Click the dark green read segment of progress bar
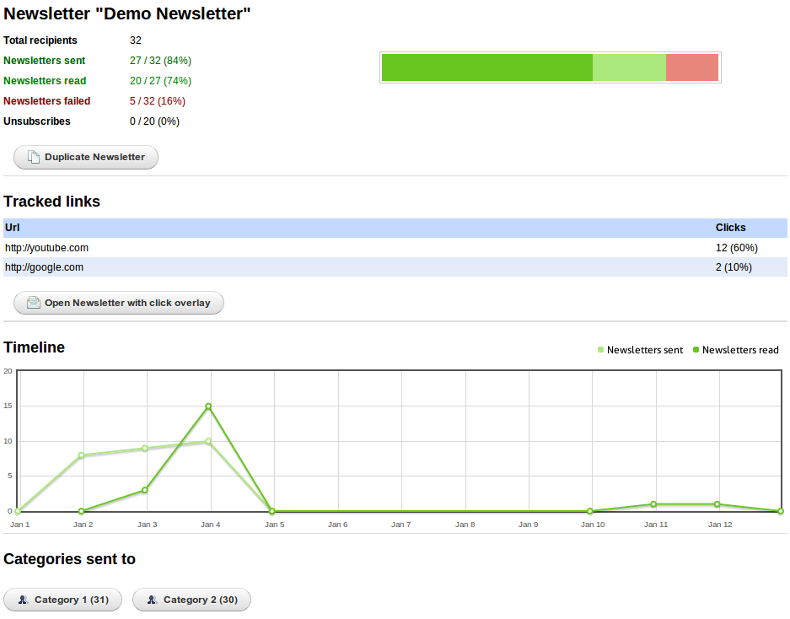The image size is (790, 619). click(x=487, y=67)
